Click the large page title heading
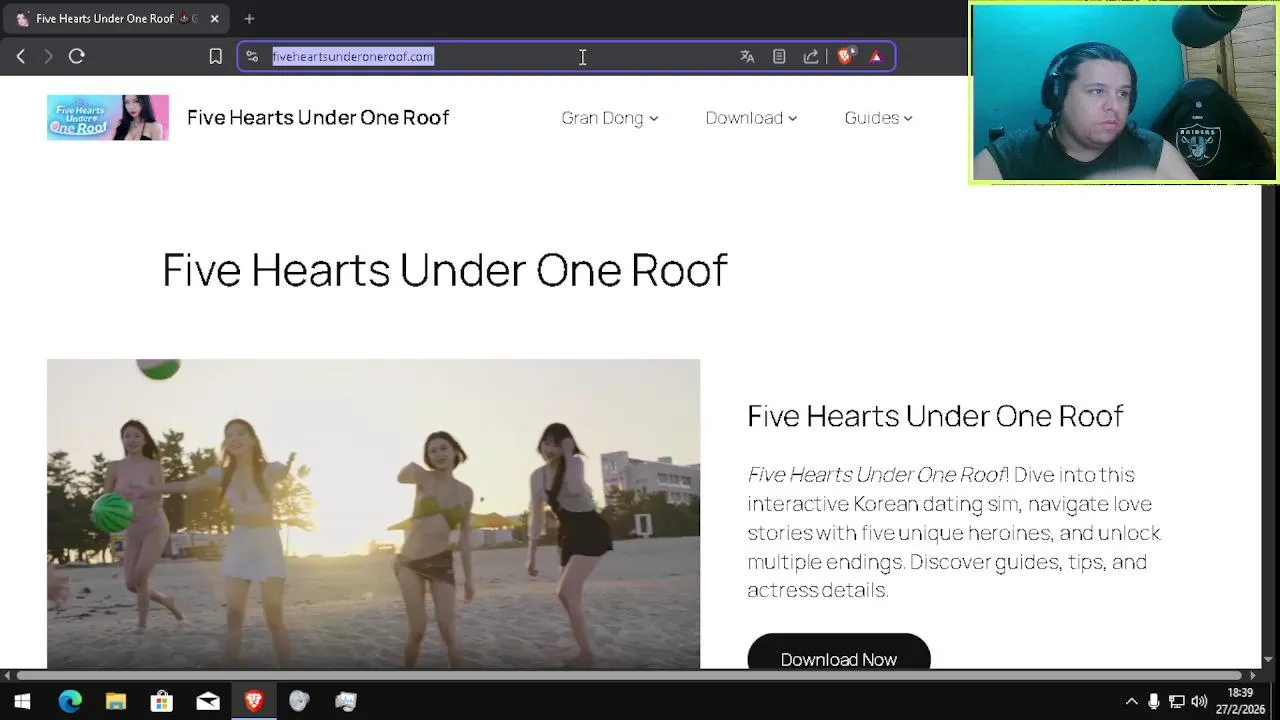The image size is (1280, 720). click(444, 270)
